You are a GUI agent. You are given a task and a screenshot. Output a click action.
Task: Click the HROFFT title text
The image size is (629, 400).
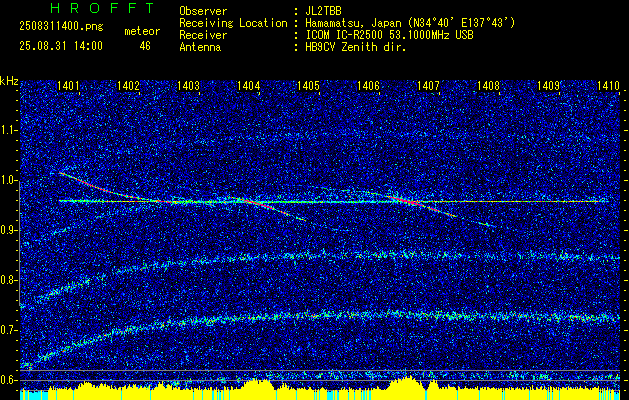click(x=102, y=8)
